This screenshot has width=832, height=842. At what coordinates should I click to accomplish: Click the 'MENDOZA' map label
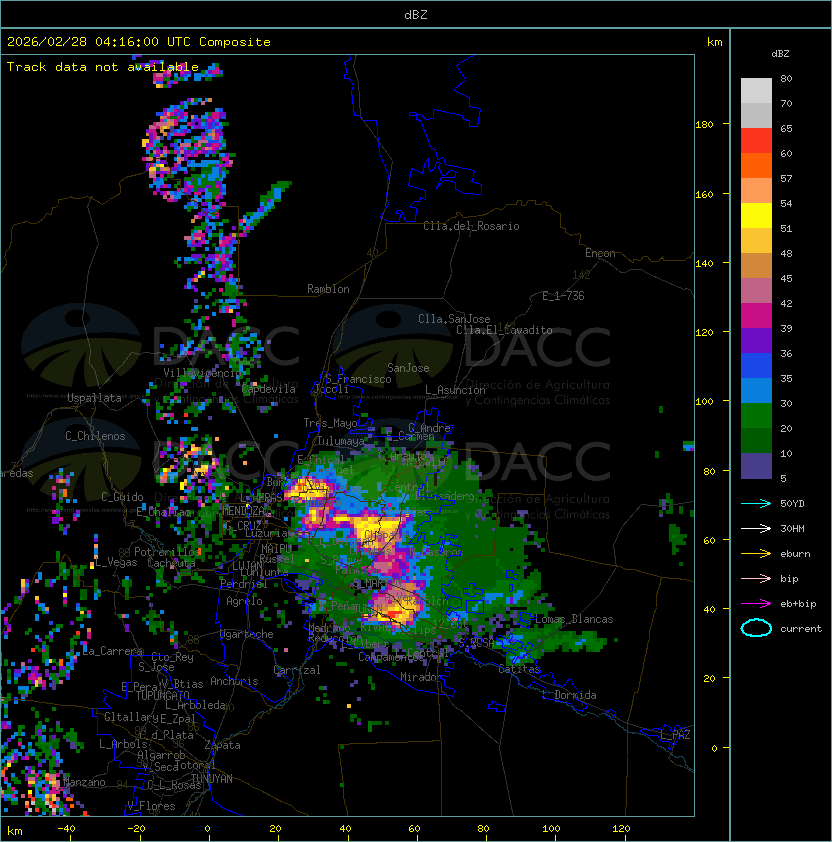point(244,510)
